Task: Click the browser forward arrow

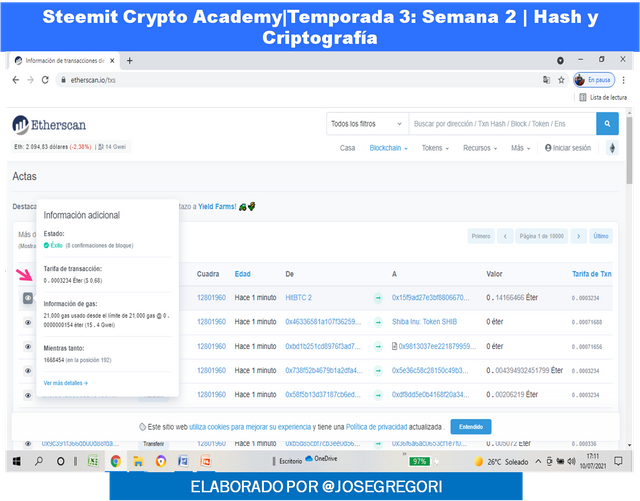Action: (x=30, y=80)
